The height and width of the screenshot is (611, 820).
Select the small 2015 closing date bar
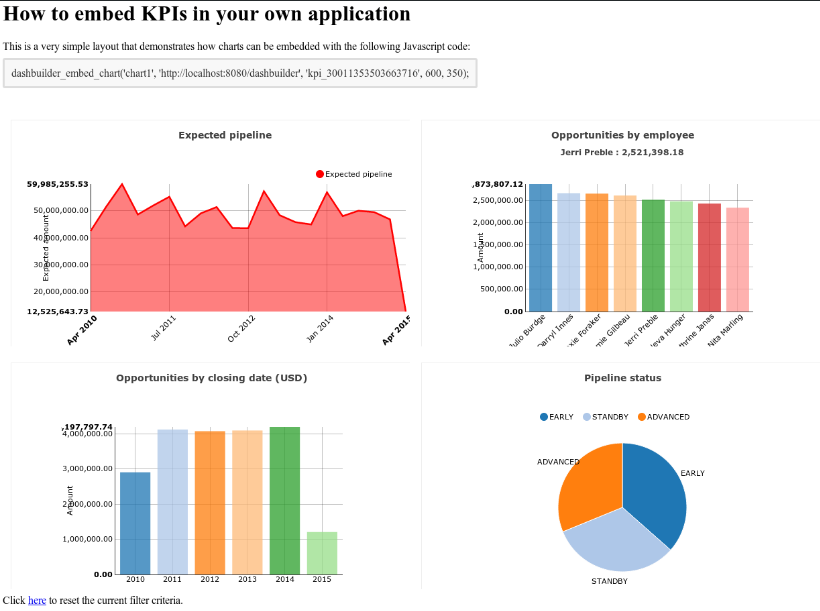pyautogui.click(x=322, y=553)
